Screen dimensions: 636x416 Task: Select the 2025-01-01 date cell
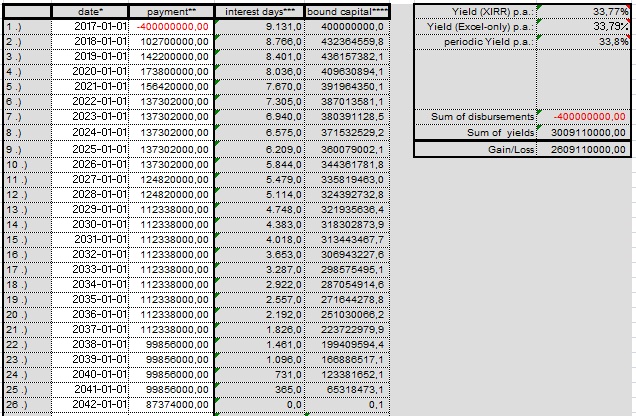click(x=90, y=147)
